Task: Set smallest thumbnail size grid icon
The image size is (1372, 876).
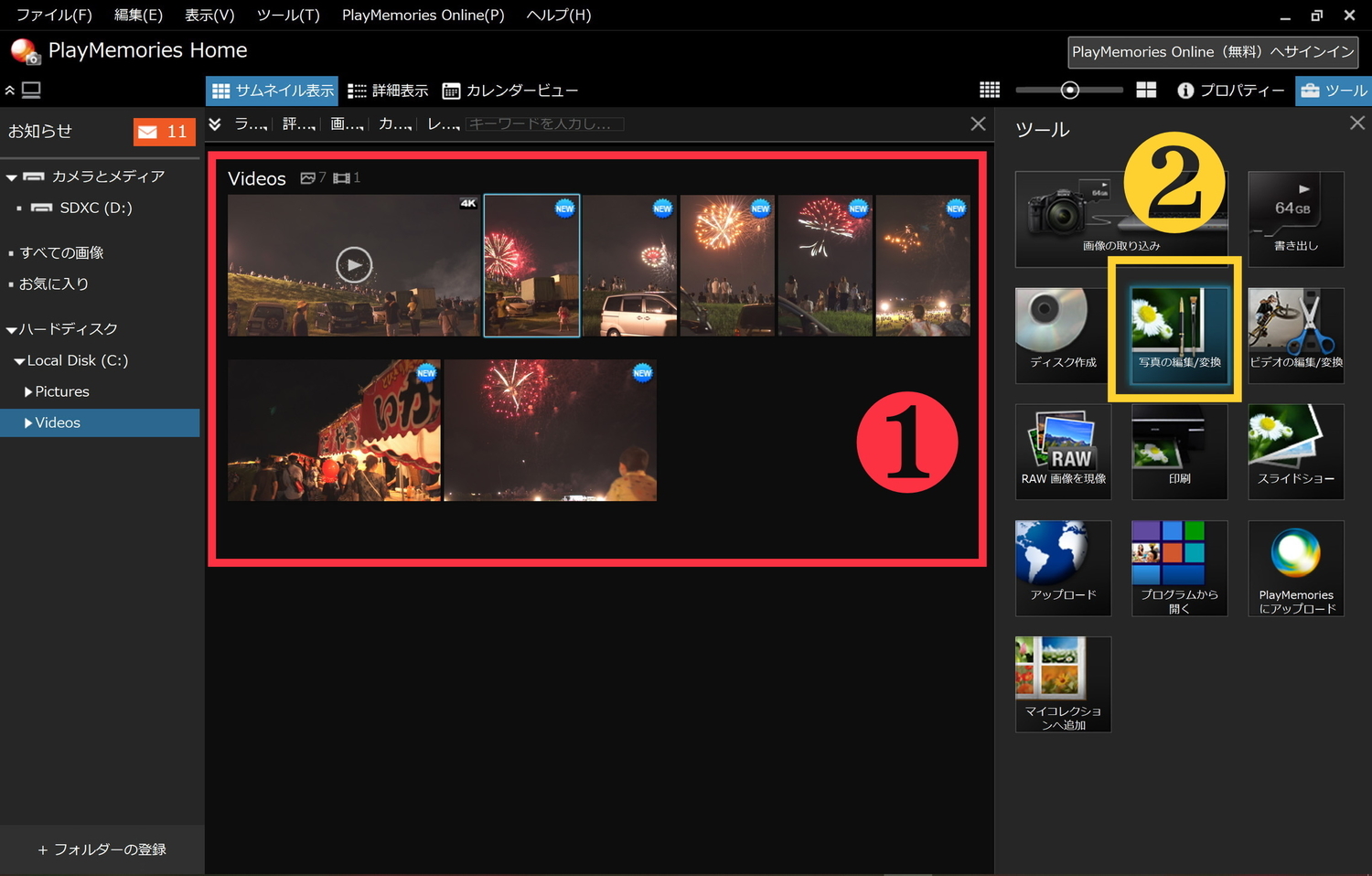Action: [x=990, y=90]
